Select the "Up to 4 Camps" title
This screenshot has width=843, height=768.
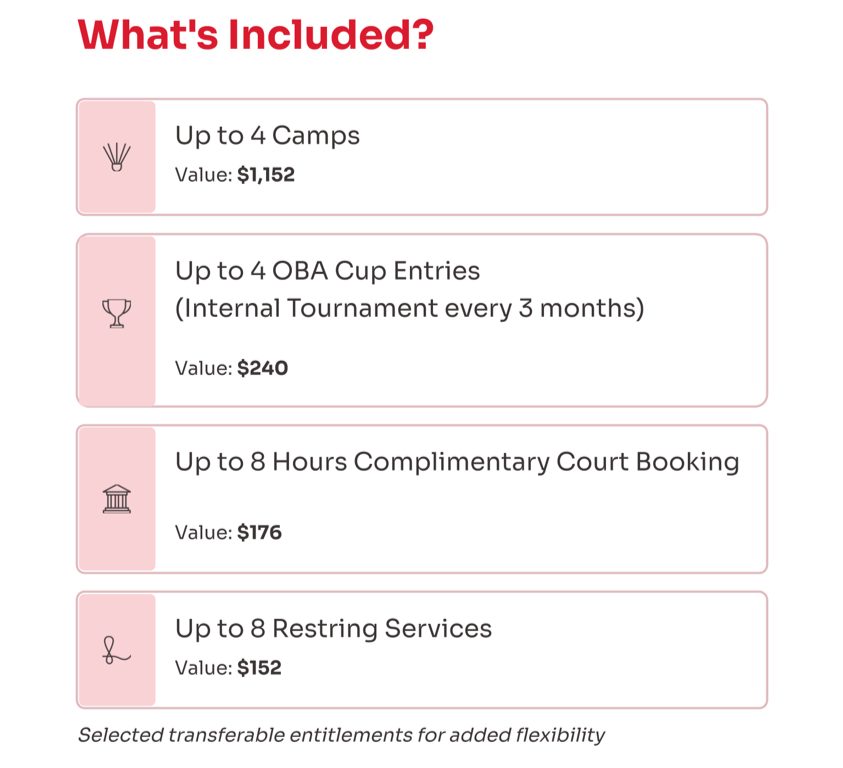[267, 135]
